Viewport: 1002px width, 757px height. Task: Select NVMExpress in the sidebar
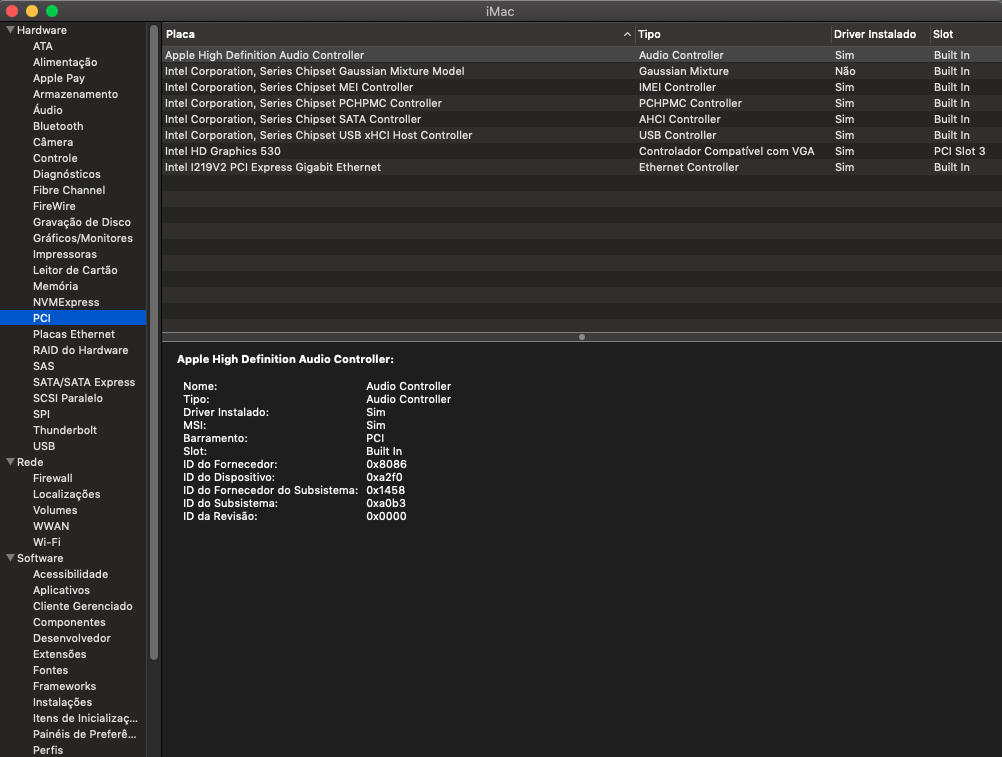pos(66,302)
